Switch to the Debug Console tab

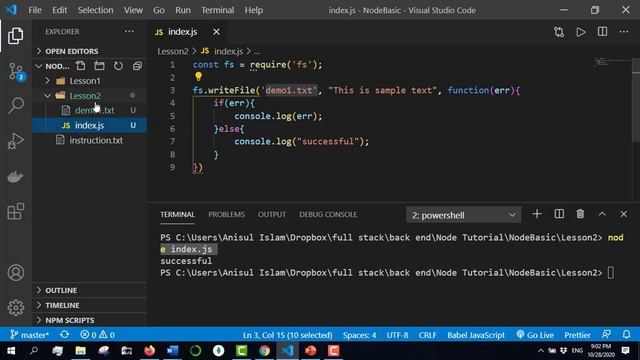328,214
